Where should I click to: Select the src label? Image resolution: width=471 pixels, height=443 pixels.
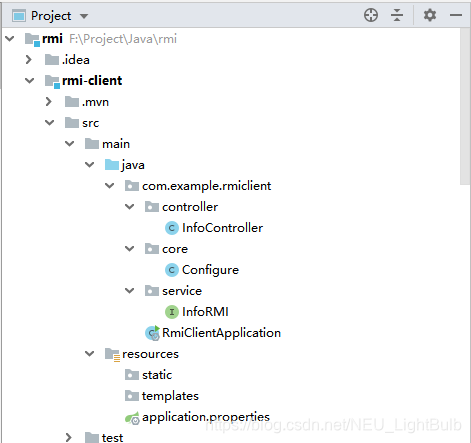91,123
